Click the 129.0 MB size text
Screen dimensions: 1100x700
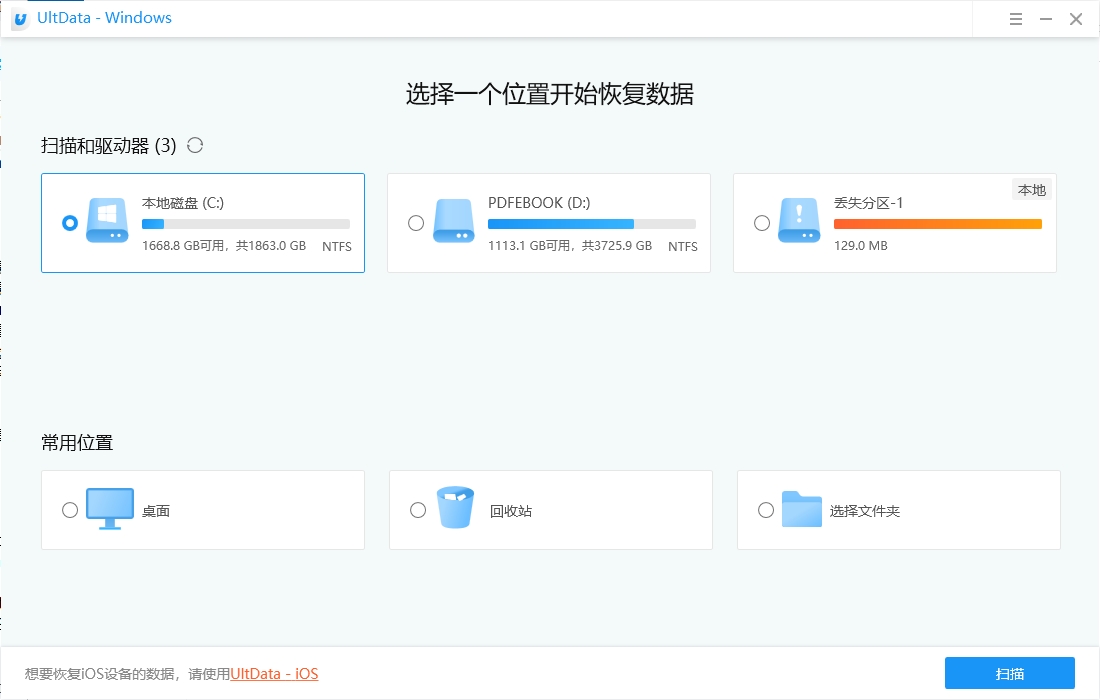click(861, 246)
